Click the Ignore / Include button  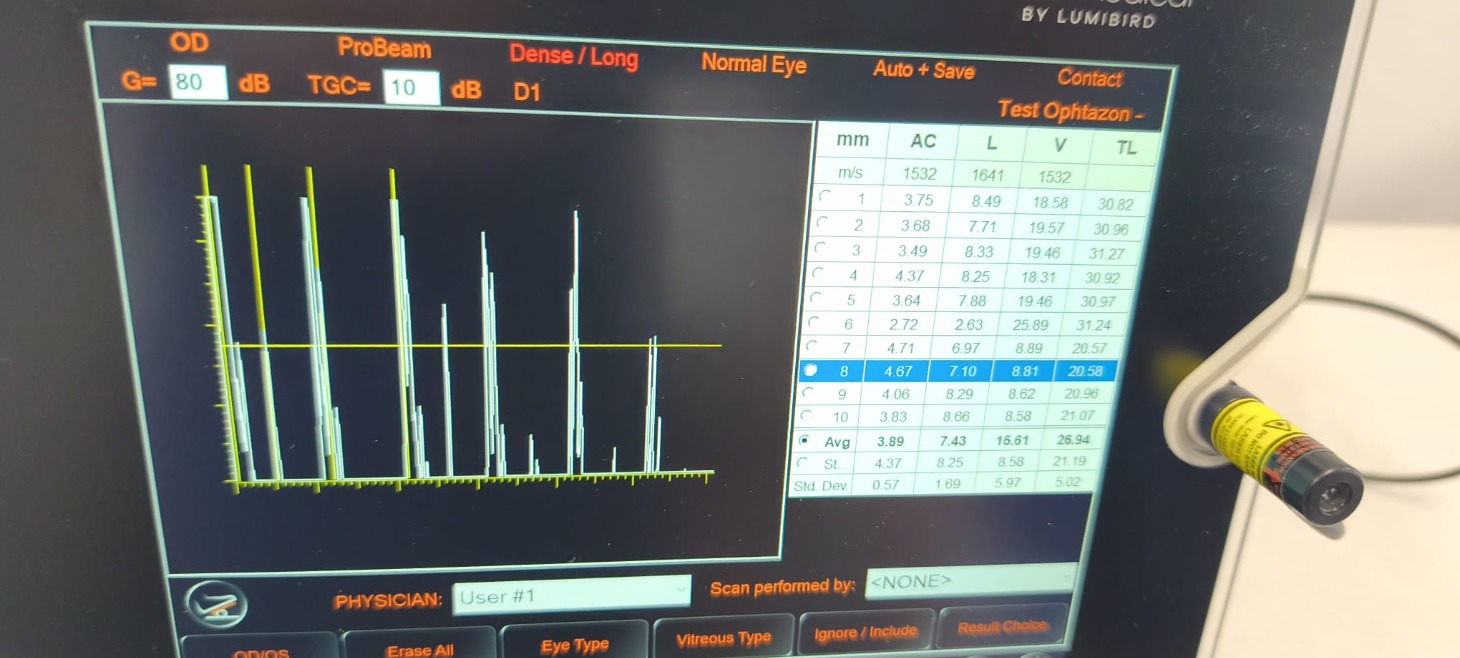(866, 631)
